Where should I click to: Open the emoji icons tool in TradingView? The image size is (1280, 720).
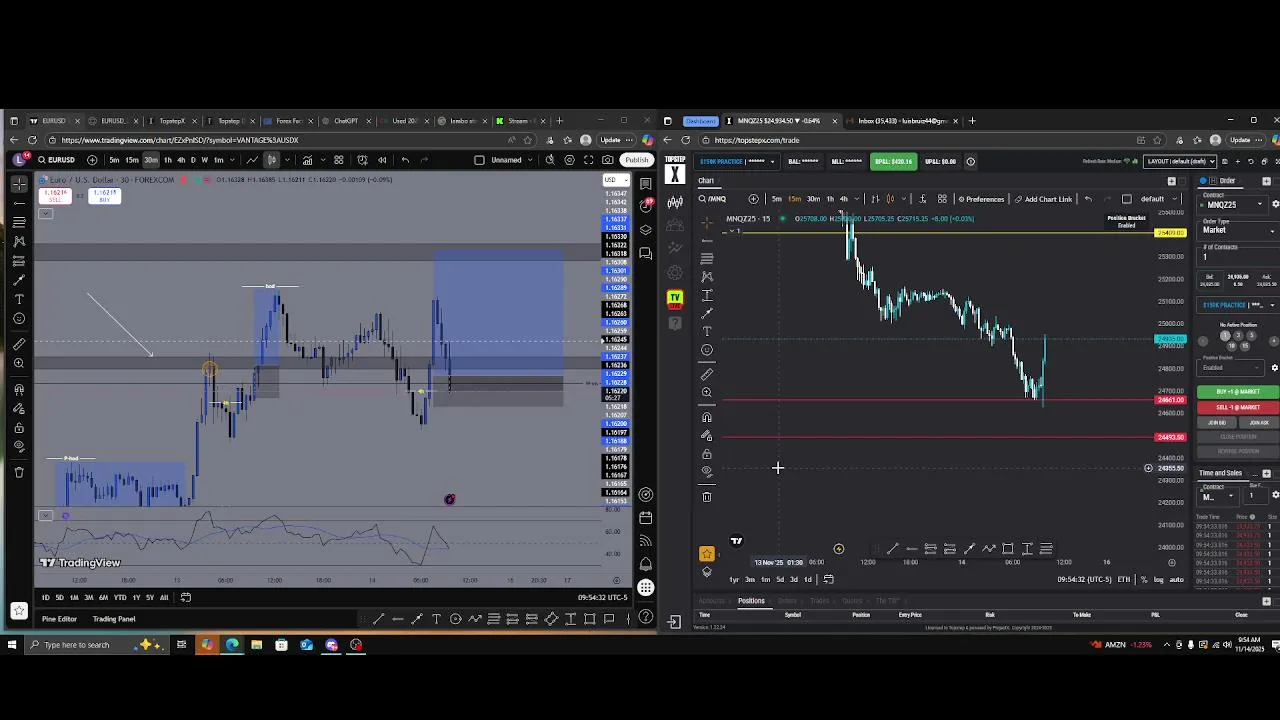pyautogui.click(x=19, y=319)
